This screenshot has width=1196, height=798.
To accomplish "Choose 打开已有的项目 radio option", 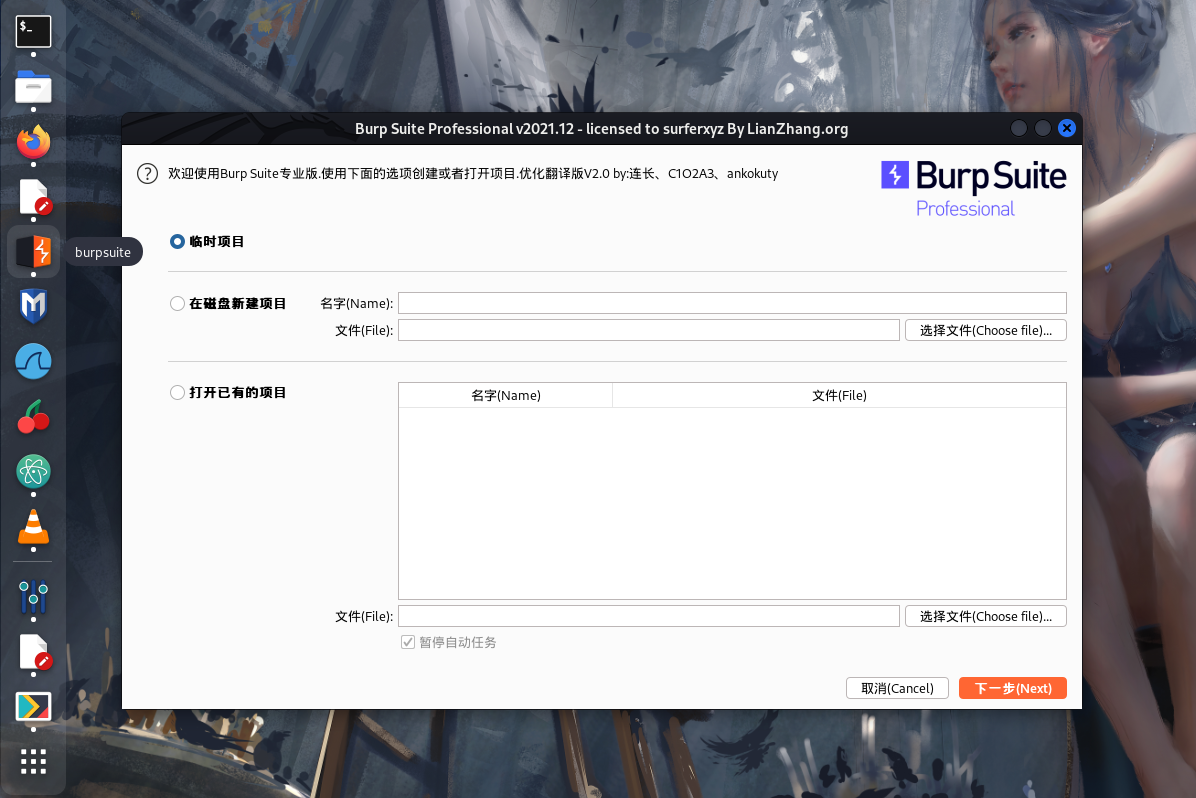I will coord(177,392).
